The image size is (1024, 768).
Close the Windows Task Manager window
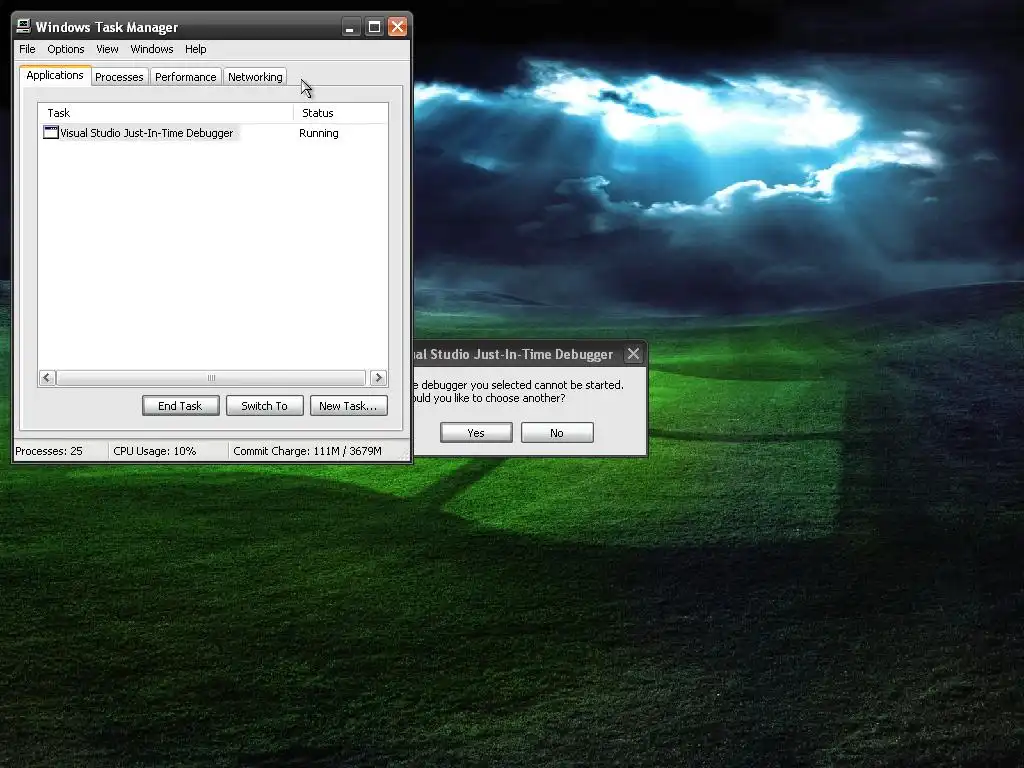(397, 27)
